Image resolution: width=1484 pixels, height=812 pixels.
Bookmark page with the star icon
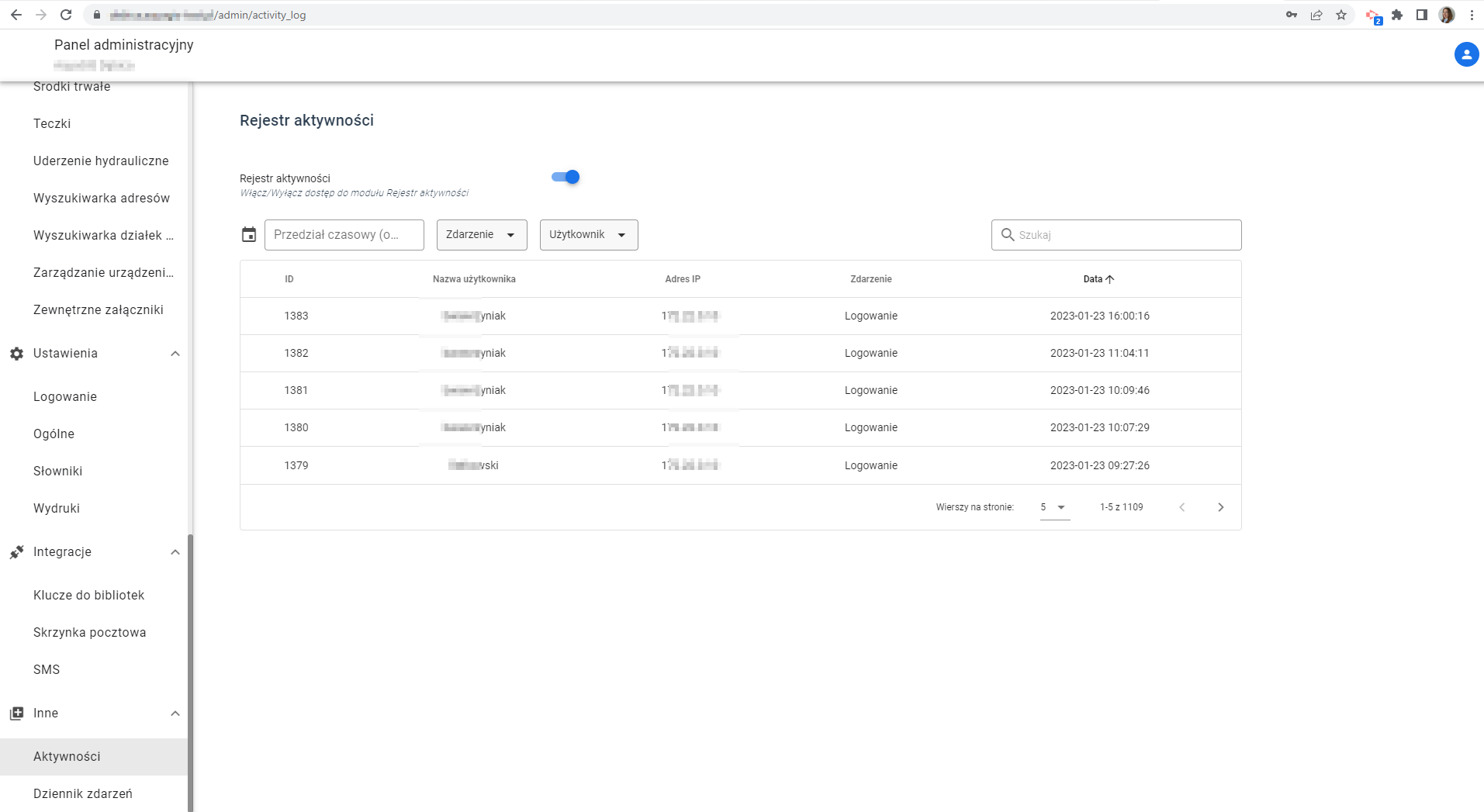(1340, 15)
